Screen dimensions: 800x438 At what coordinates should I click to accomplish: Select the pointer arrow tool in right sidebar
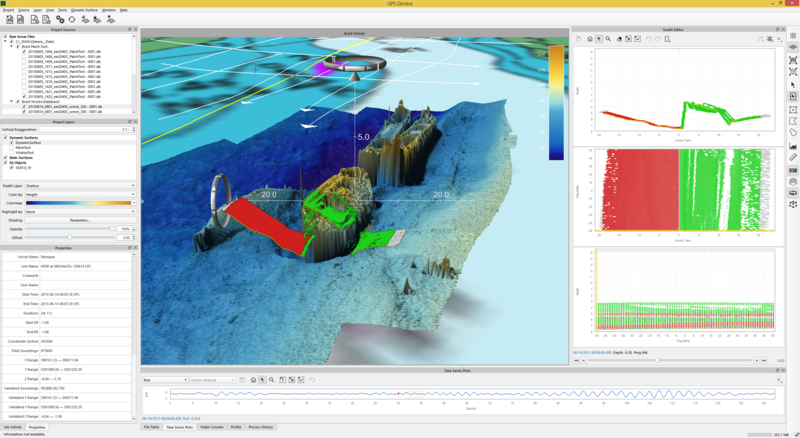(x=793, y=85)
